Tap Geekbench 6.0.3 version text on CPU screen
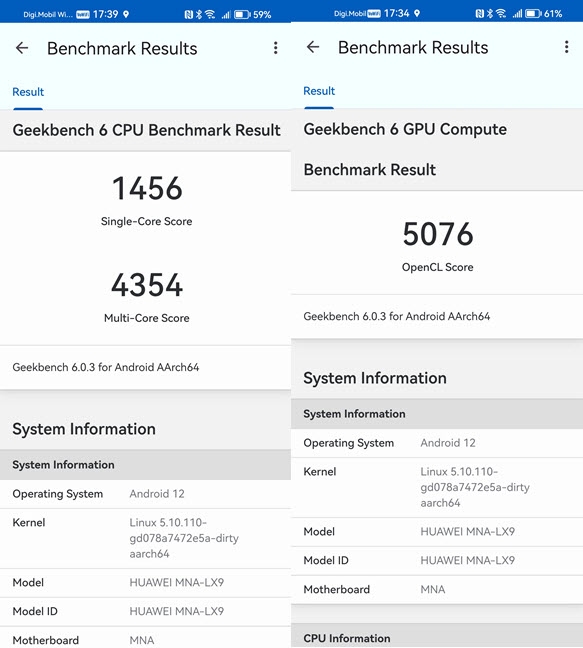The width and height of the screenshot is (583, 648). click(x=106, y=367)
